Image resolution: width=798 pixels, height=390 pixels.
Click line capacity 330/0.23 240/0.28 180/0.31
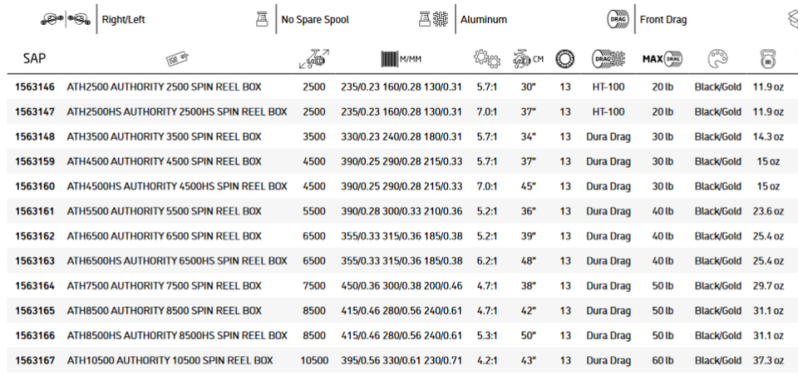coord(402,136)
